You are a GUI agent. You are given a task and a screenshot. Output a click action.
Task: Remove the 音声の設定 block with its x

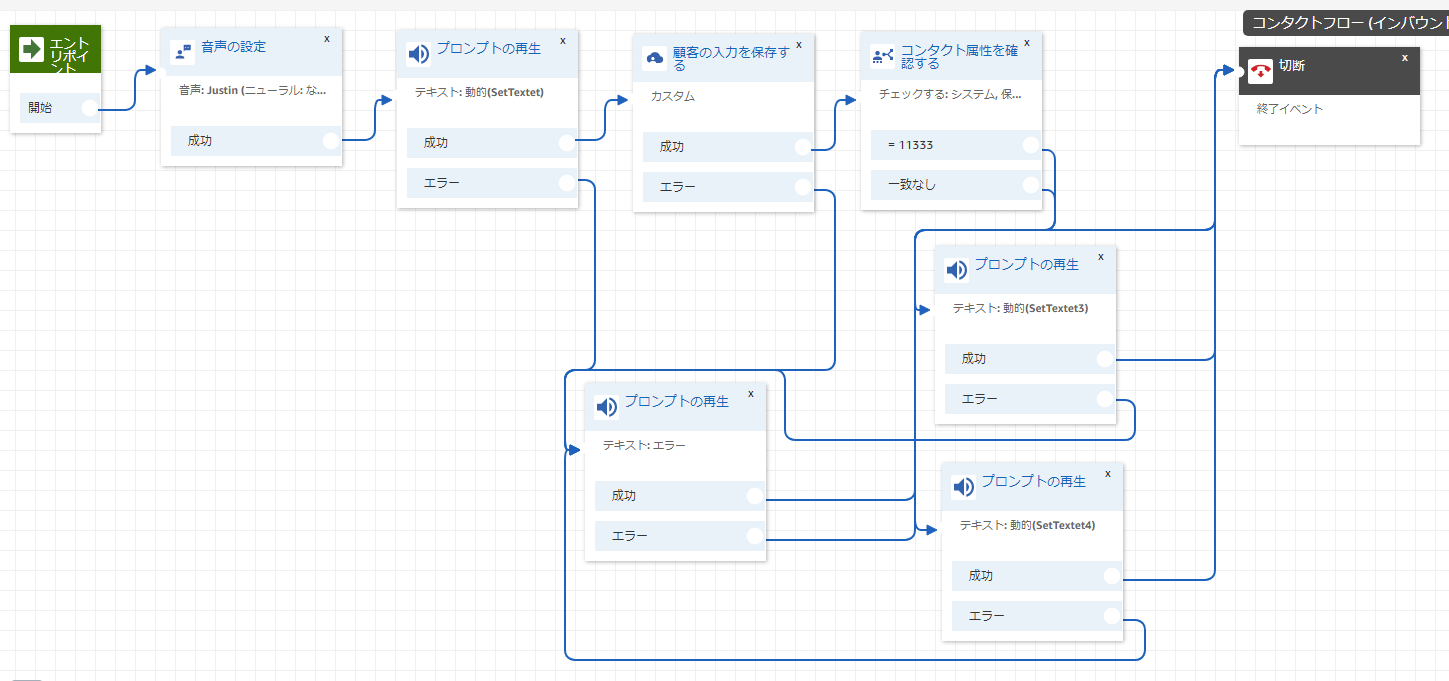tap(327, 38)
